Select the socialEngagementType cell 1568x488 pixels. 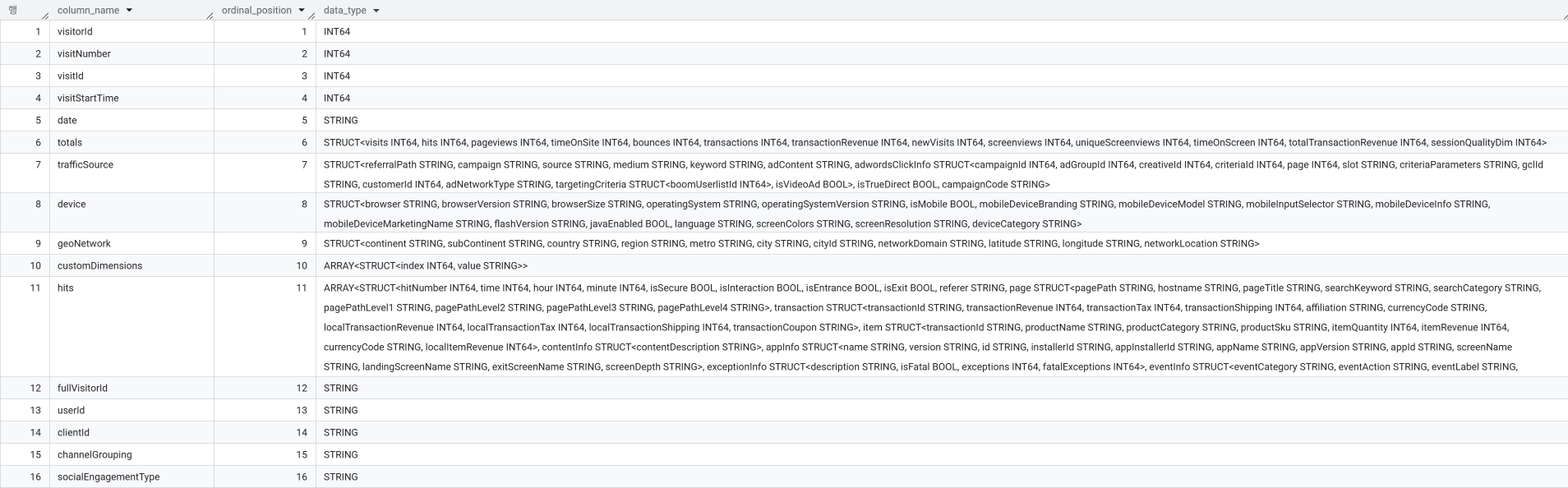click(x=108, y=477)
